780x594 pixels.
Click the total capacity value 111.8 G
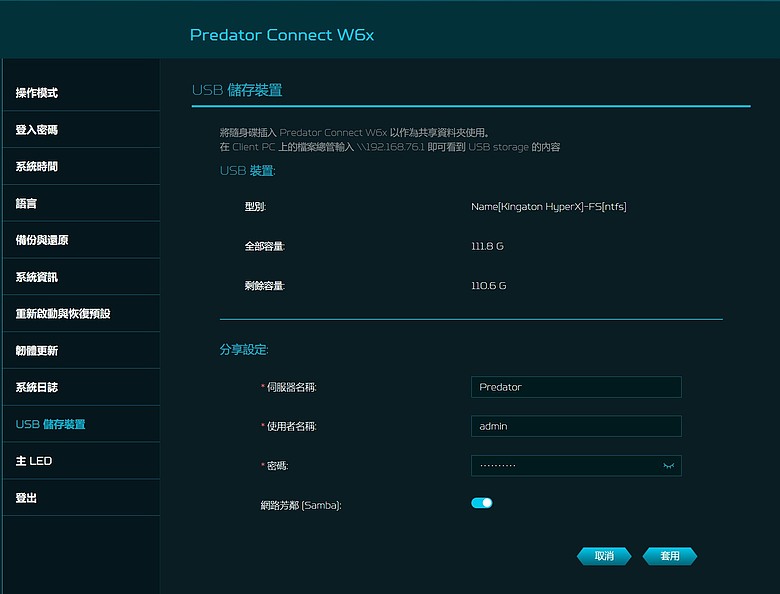click(487, 246)
